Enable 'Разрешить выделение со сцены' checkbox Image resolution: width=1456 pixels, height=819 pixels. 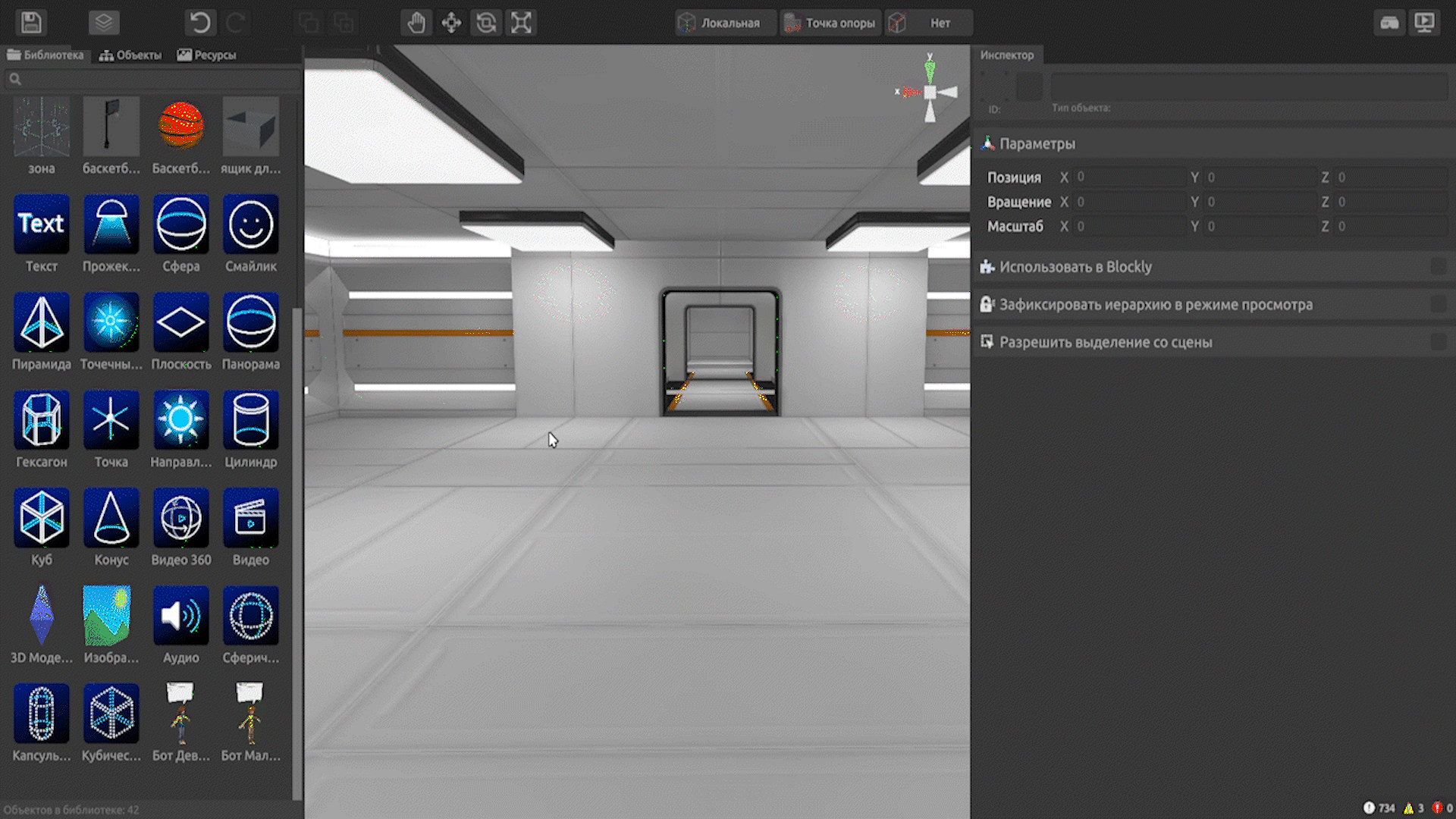coord(1438,343)
